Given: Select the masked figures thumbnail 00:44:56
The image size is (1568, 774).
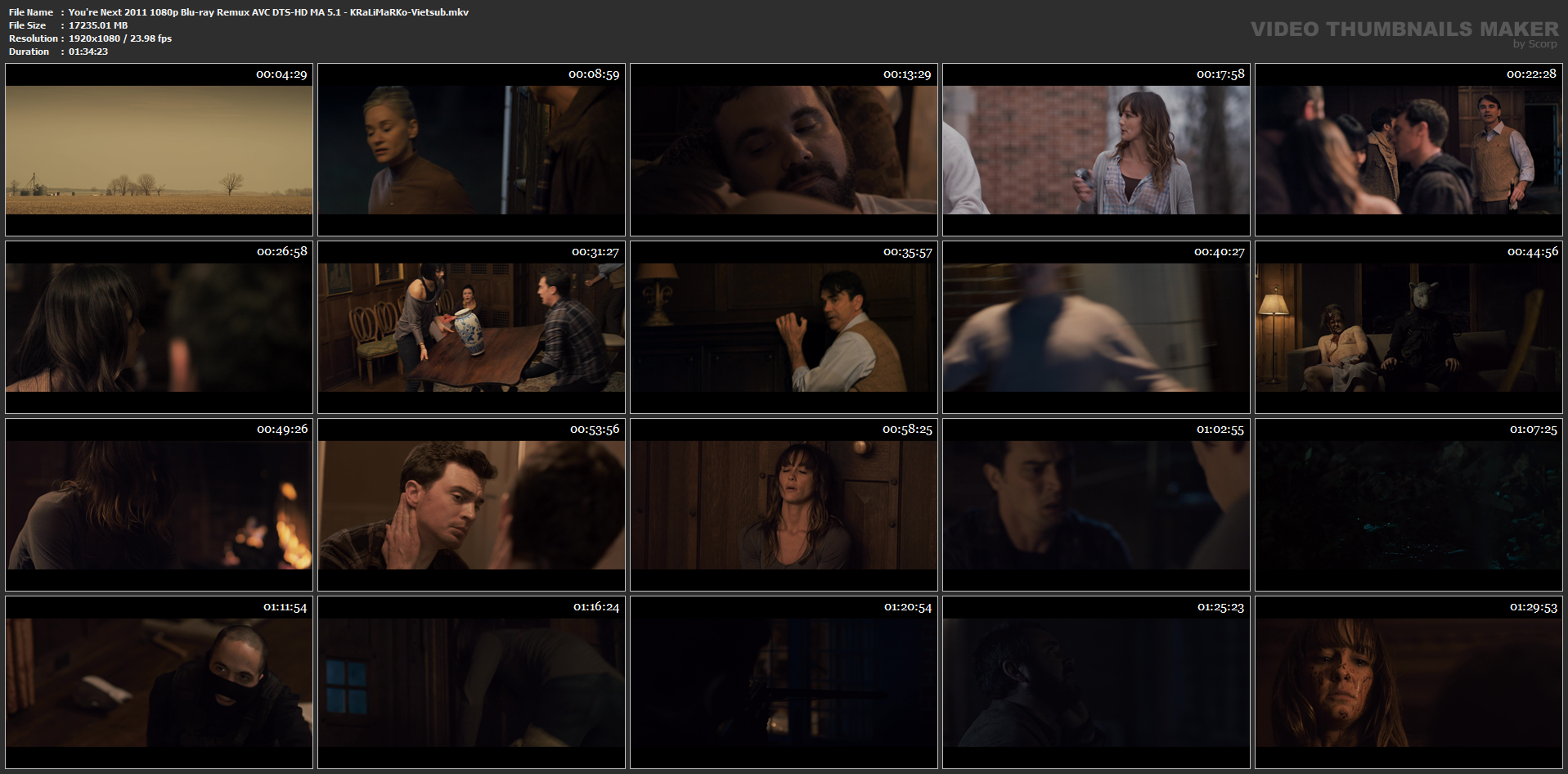Looking at the screenshot, I should pos(1409,327).
